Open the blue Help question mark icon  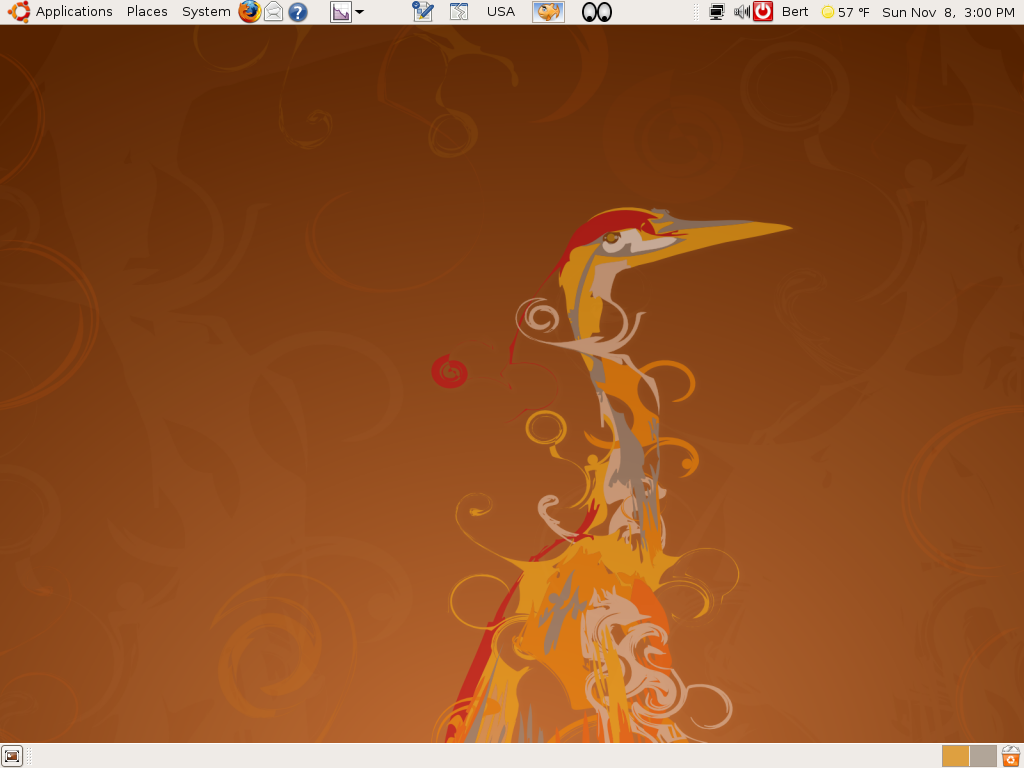coord(297,12)
